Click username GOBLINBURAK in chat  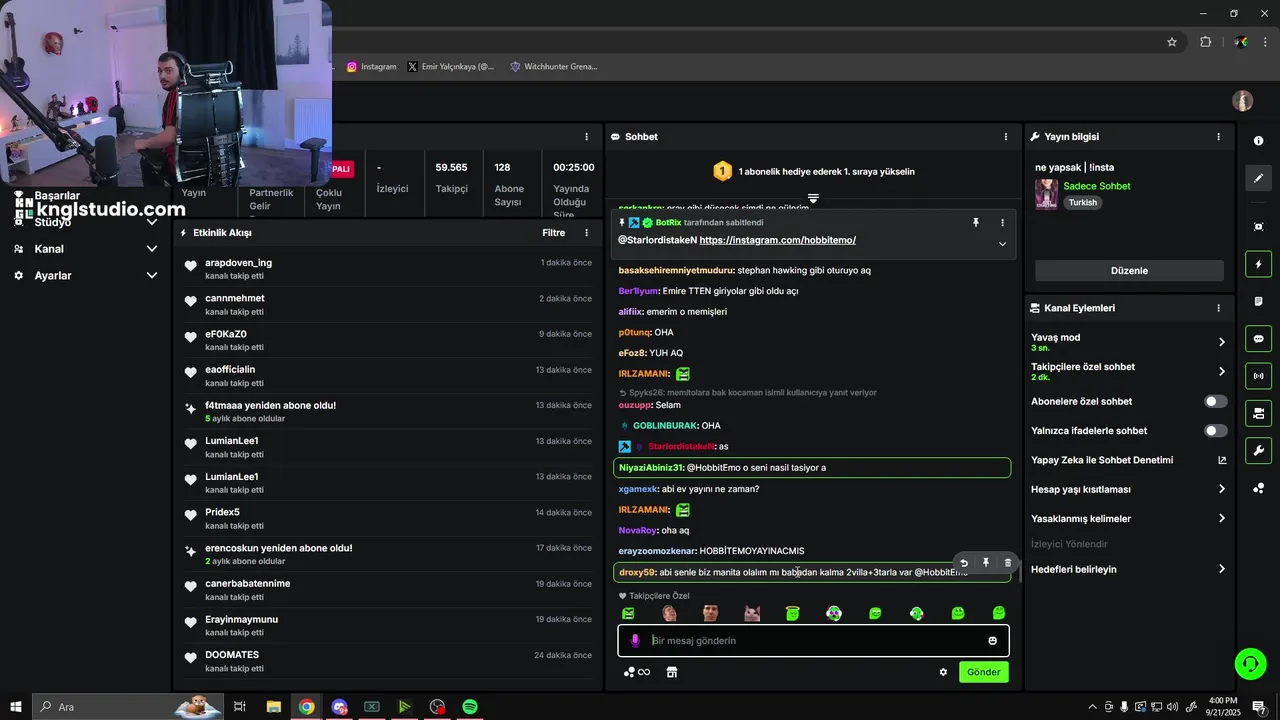tap(664, 426)
